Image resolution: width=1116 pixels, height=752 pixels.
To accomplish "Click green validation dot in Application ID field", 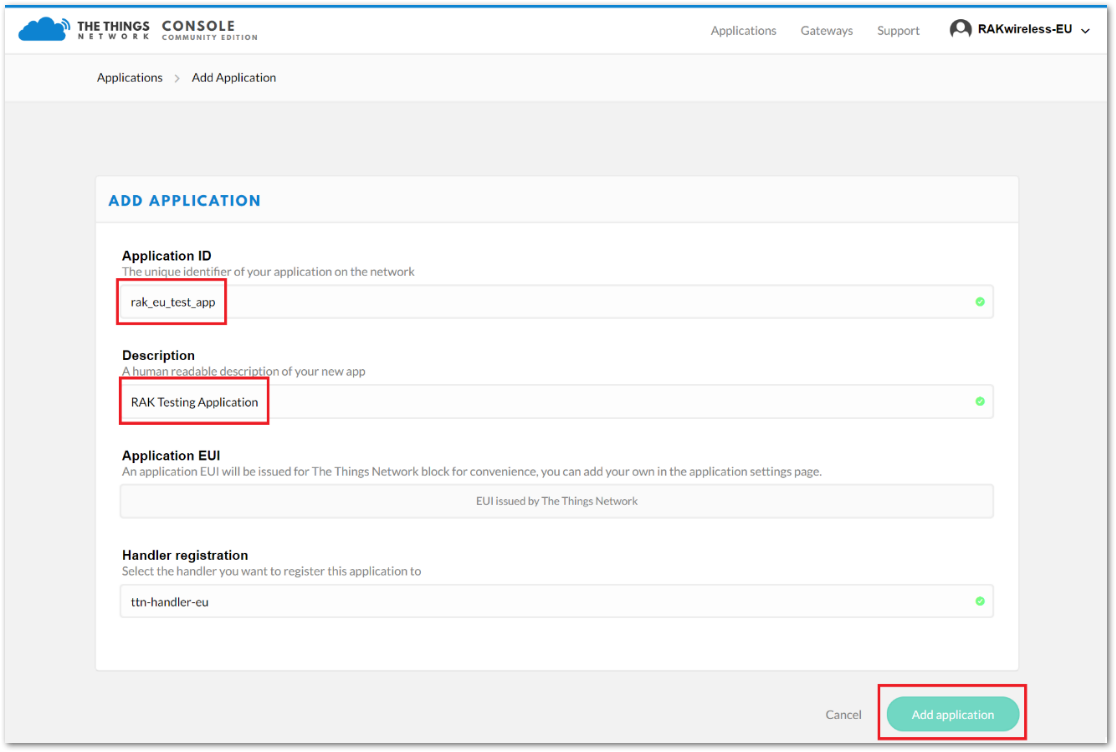I will pyautogui.click(x=980, y=302).
